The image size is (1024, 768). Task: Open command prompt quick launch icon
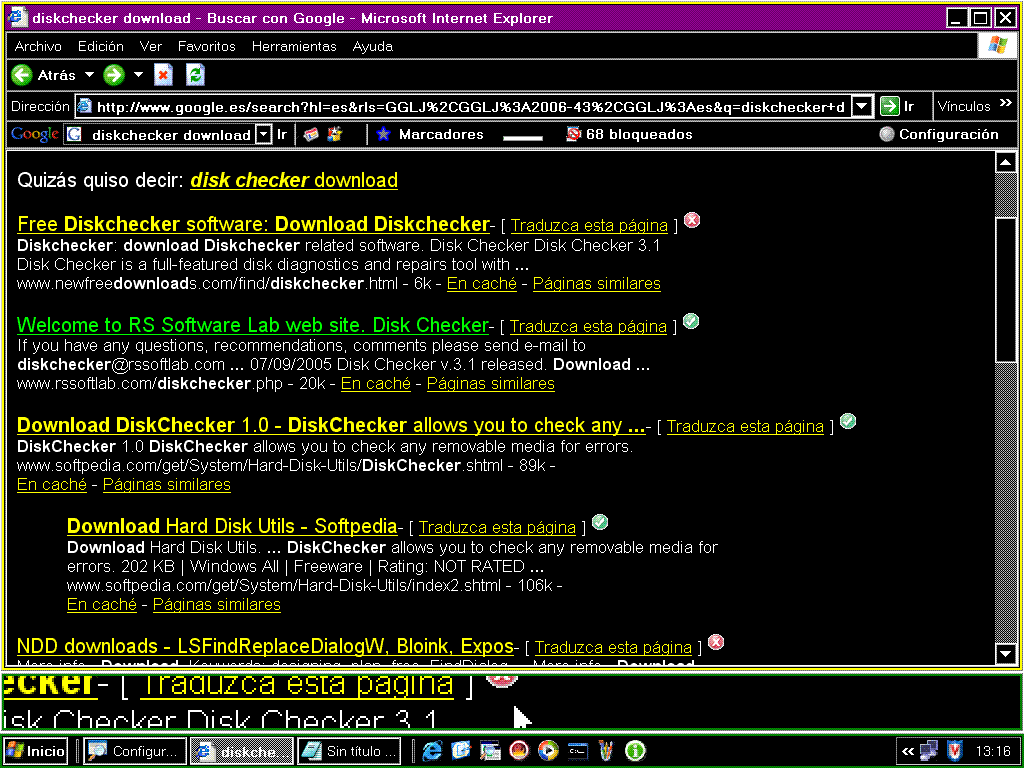577,751
